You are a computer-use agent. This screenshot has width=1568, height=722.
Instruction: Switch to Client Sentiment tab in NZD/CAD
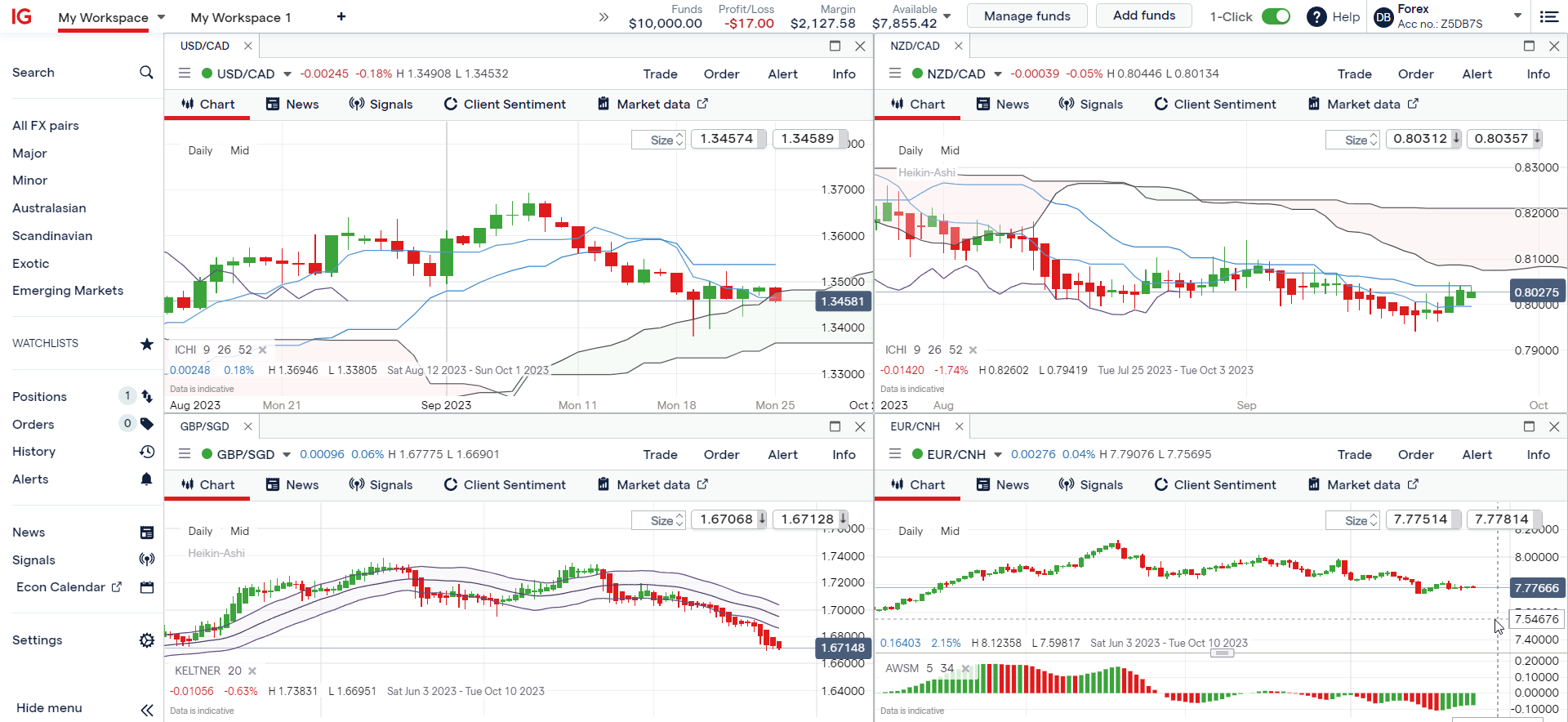[1215, 105]
